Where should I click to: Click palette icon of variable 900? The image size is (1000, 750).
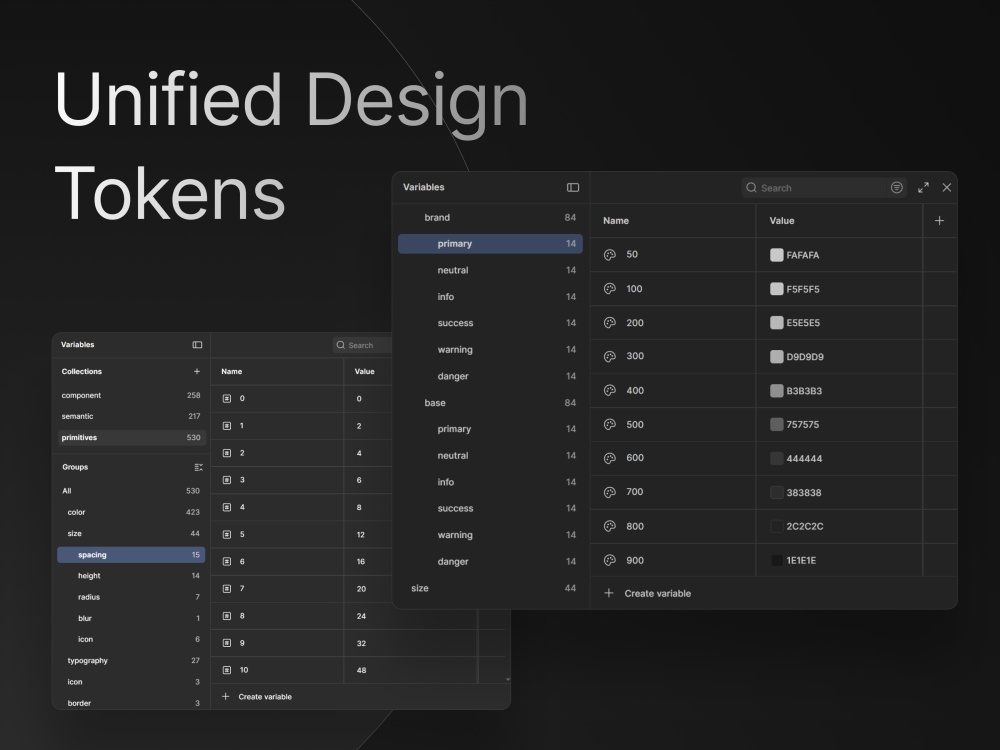tap(610, 560)
